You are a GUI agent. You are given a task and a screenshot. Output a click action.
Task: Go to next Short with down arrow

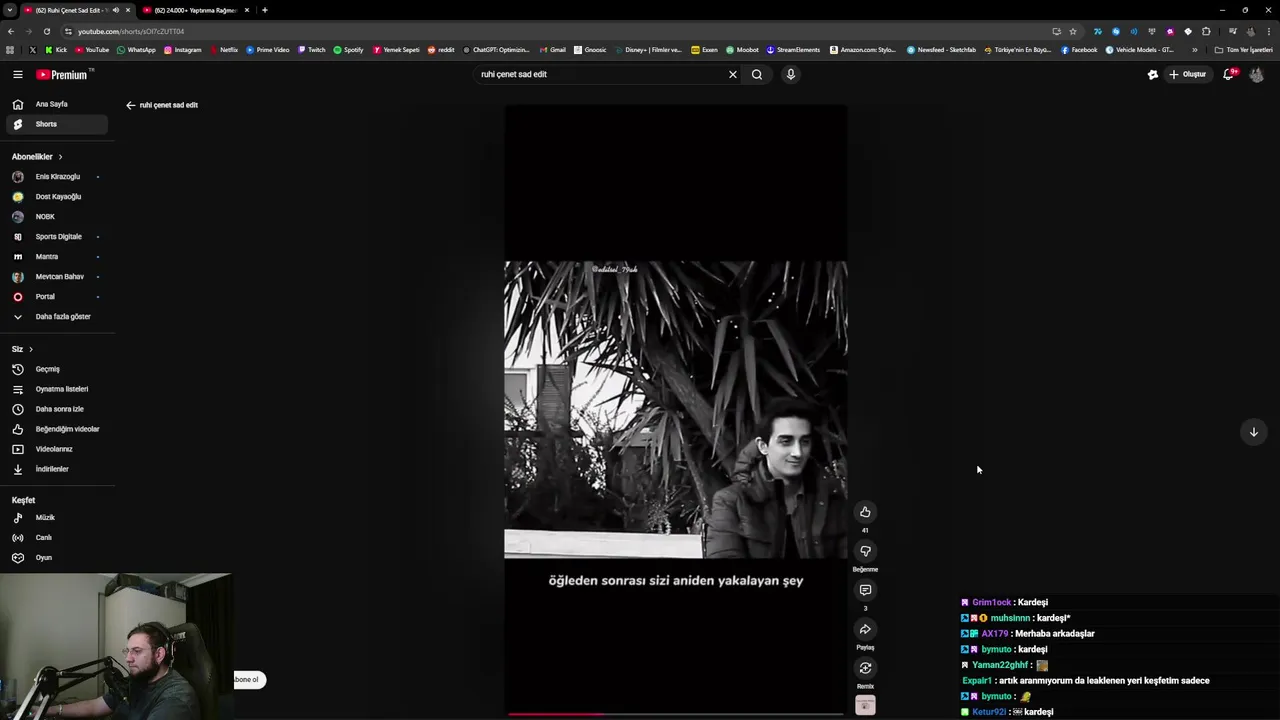[x=1253, y=432]
